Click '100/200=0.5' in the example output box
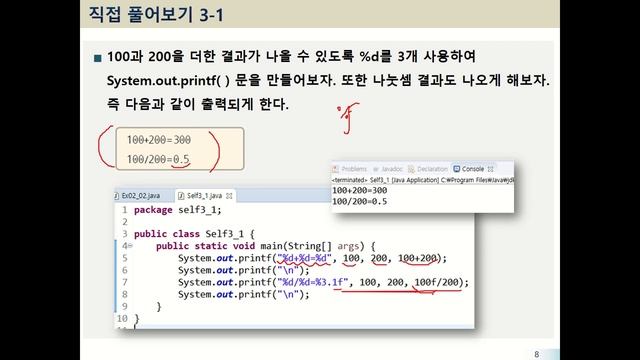The height and width of the screenshot is (360, 640). click(x=158, y=159)
